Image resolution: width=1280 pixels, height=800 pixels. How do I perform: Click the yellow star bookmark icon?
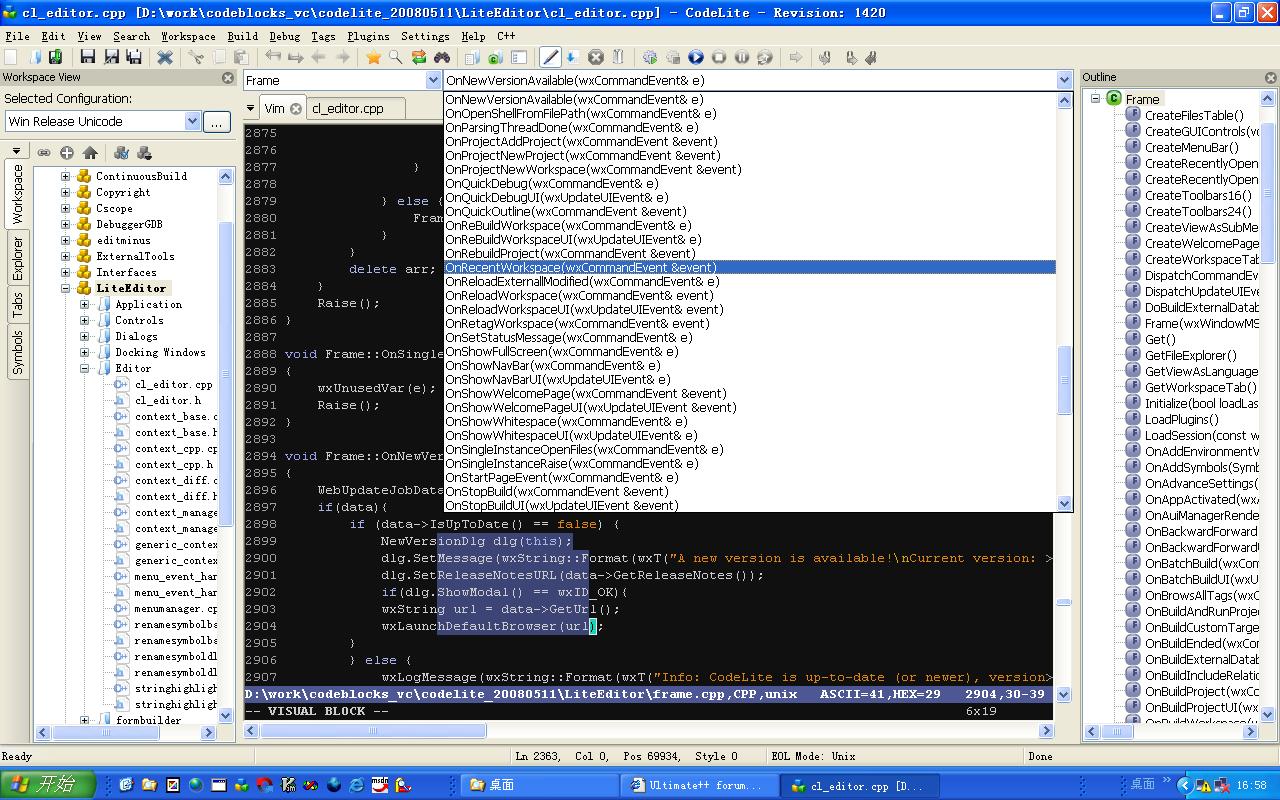[x=373, y=58]
